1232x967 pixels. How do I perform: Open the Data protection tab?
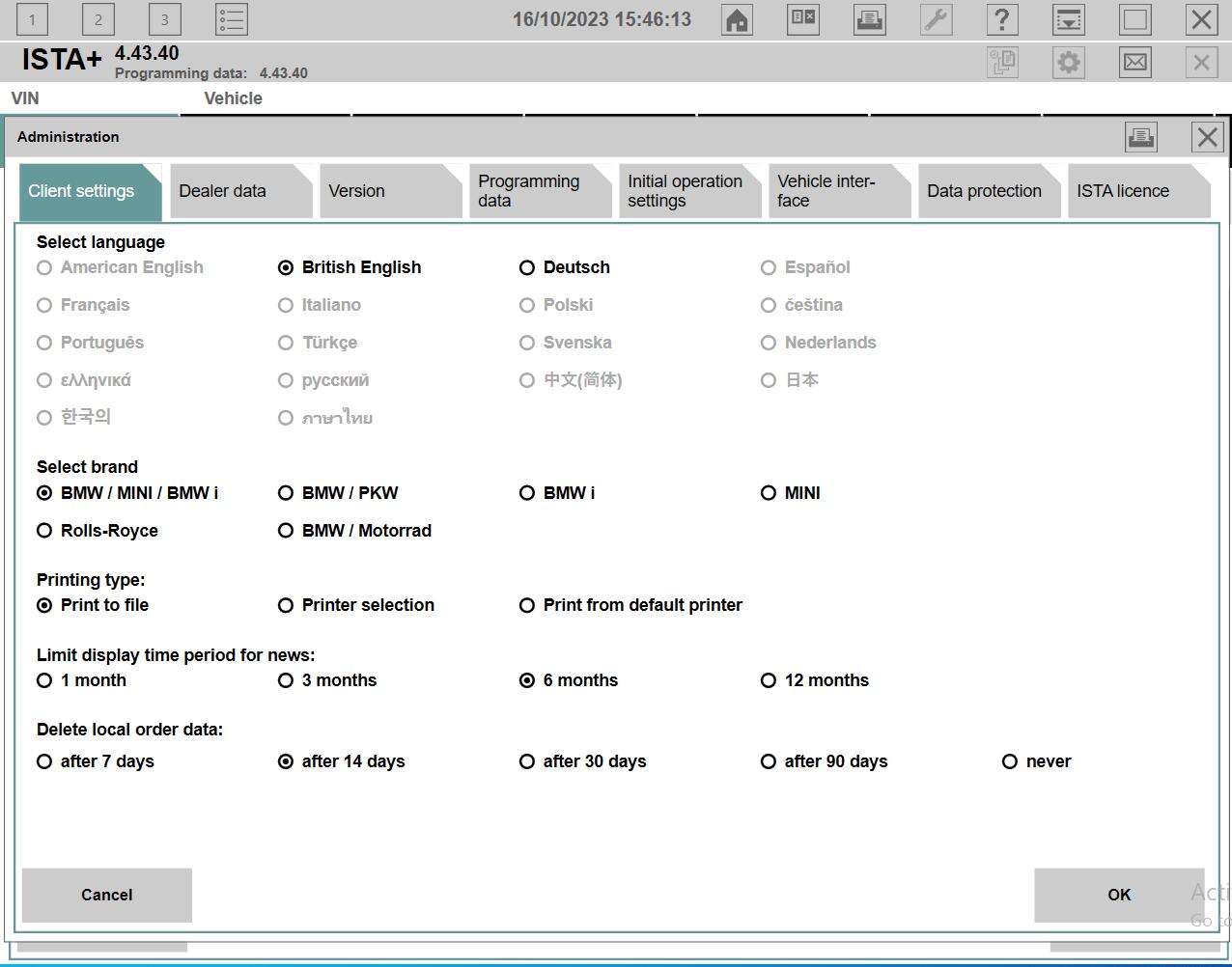[x=989, y=191]
